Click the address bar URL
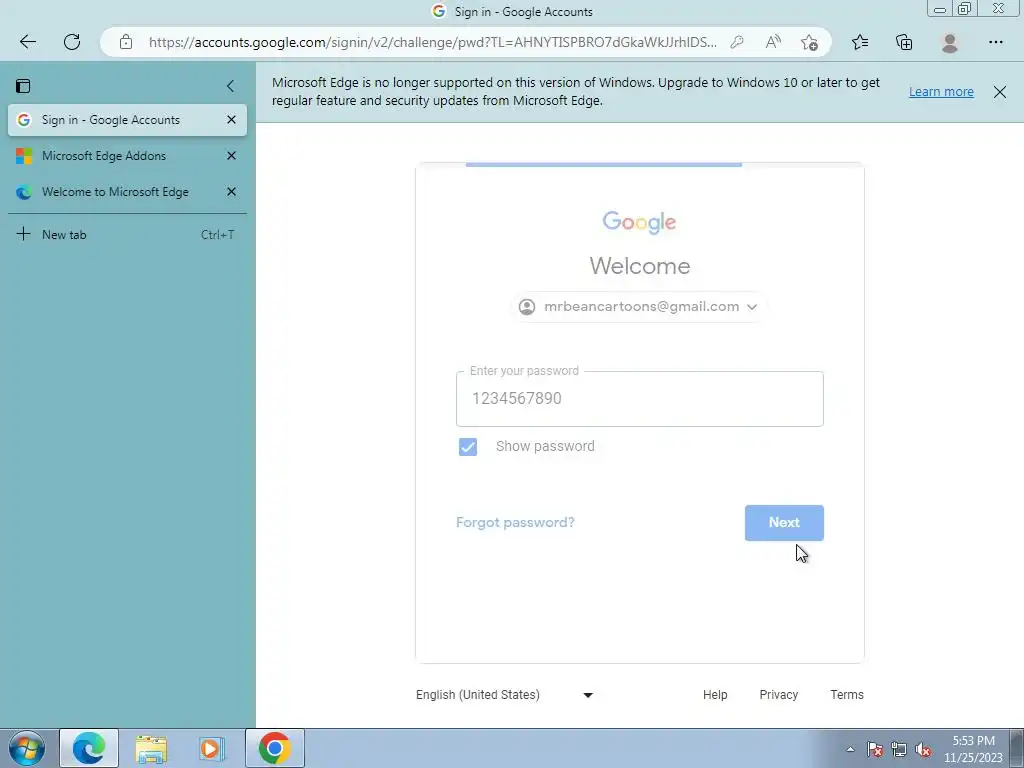 coord(432,42)
